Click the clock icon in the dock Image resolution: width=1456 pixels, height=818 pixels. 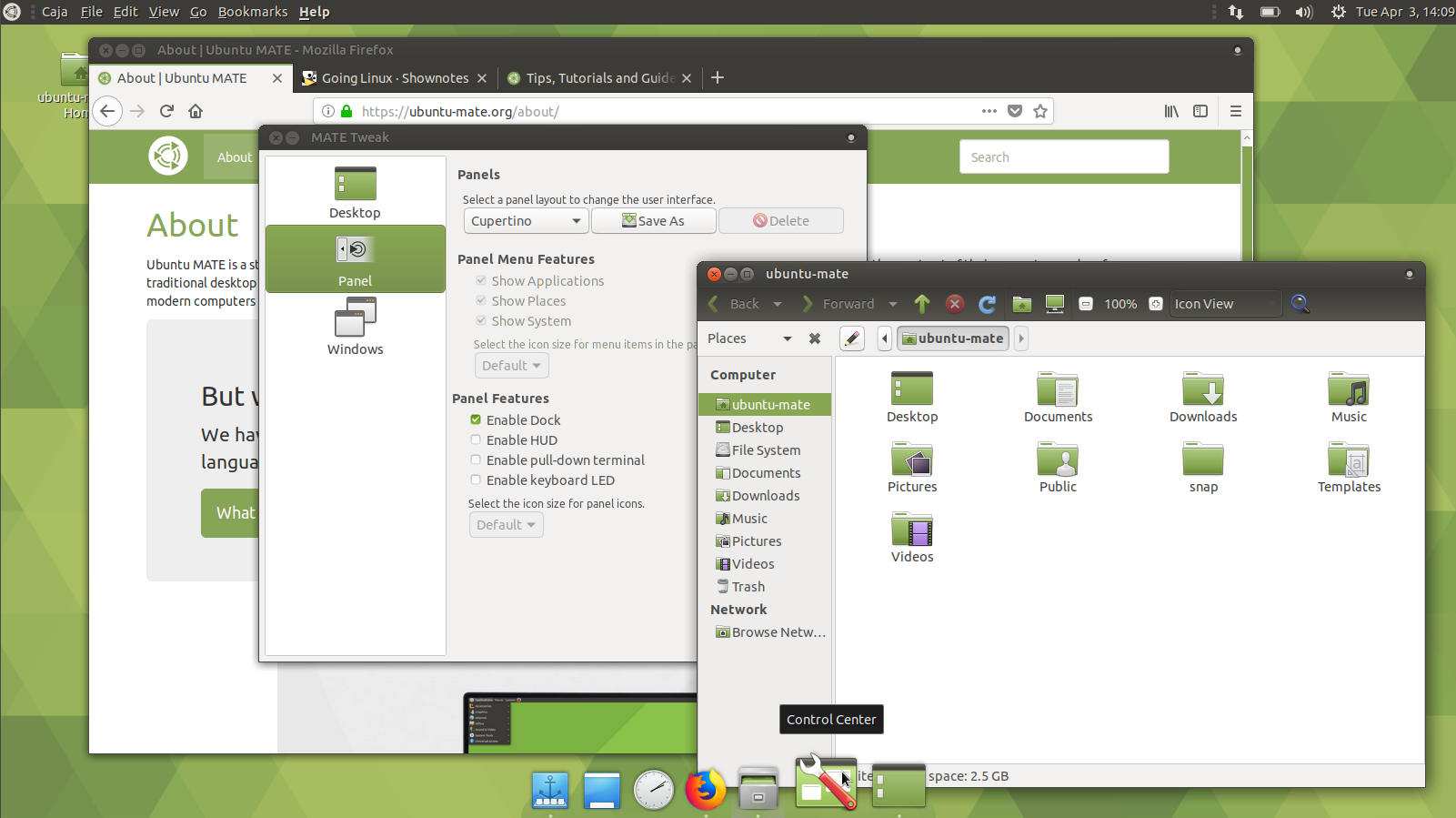(x=653, y=789)
